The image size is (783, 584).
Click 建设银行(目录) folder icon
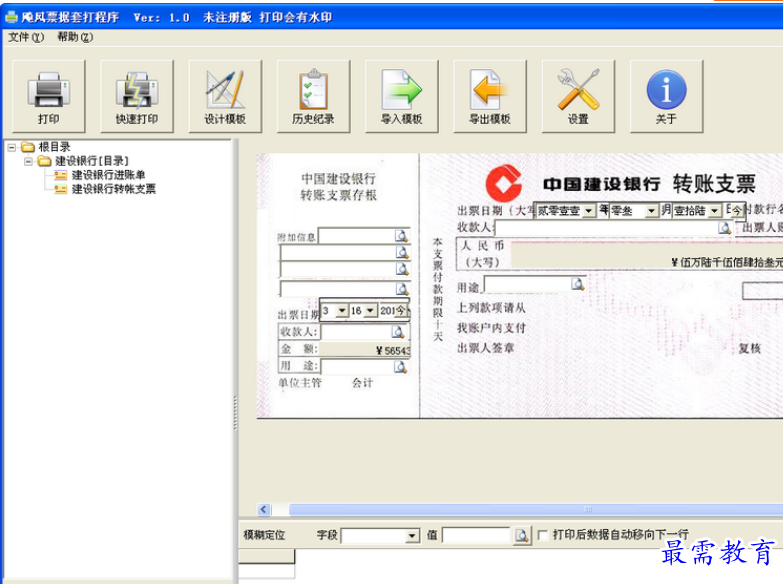click(45, 160)
